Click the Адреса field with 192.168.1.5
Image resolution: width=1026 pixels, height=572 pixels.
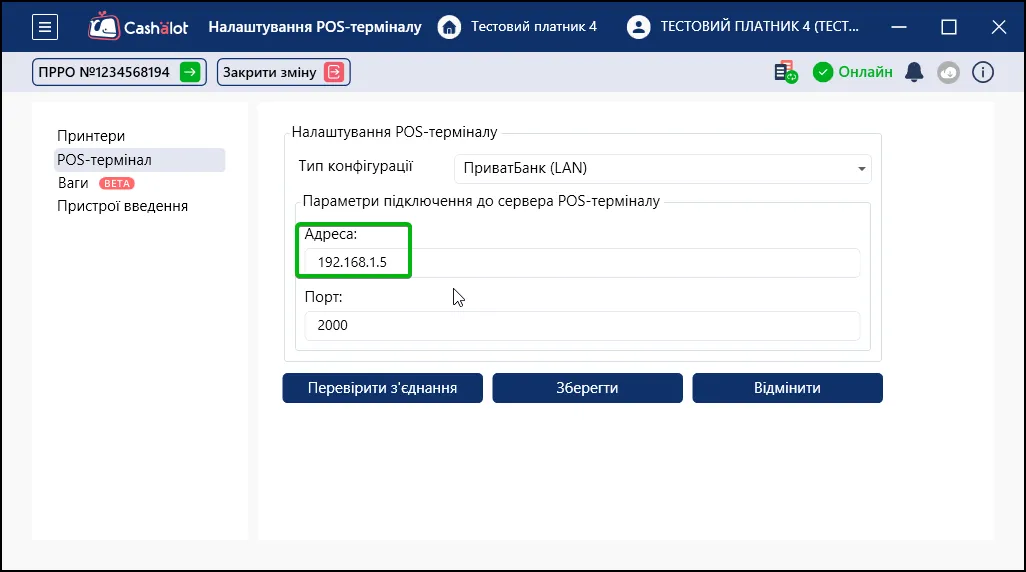(x=582, y=262)
